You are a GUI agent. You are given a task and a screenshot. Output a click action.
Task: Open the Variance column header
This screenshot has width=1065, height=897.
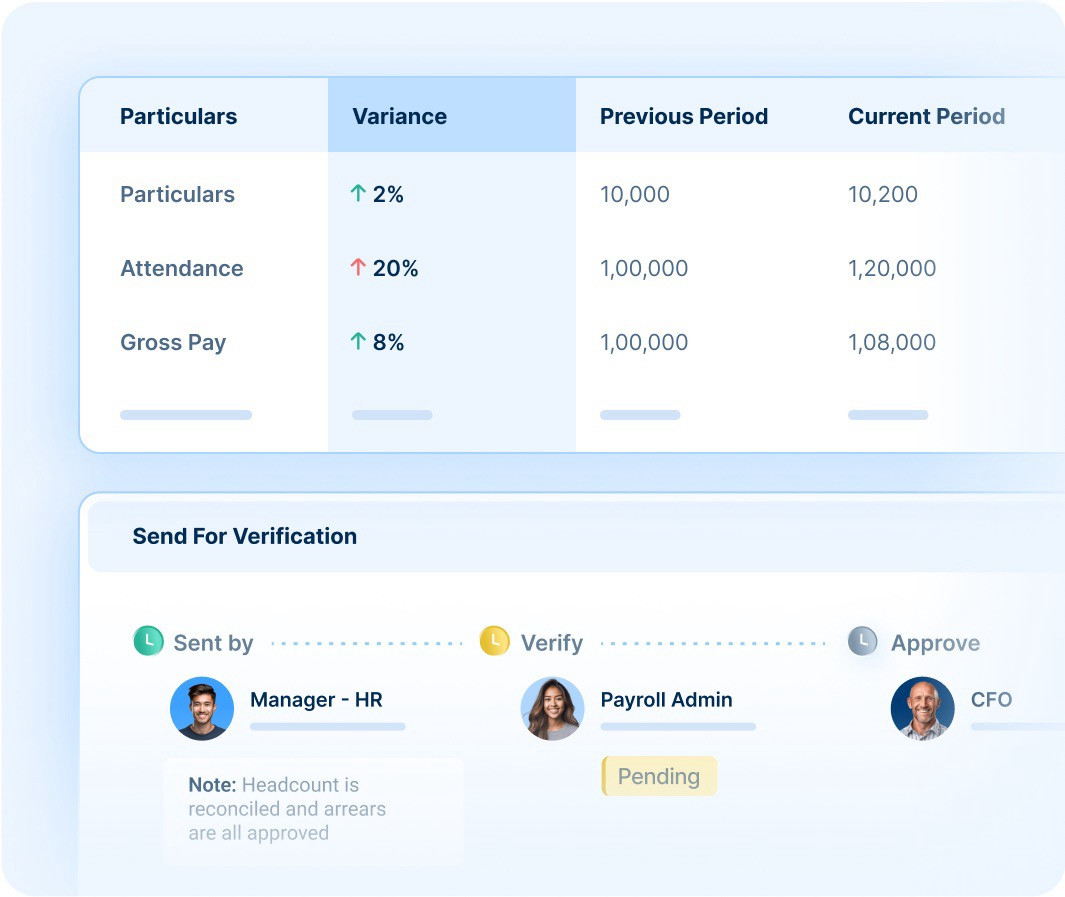coord(400,116)
